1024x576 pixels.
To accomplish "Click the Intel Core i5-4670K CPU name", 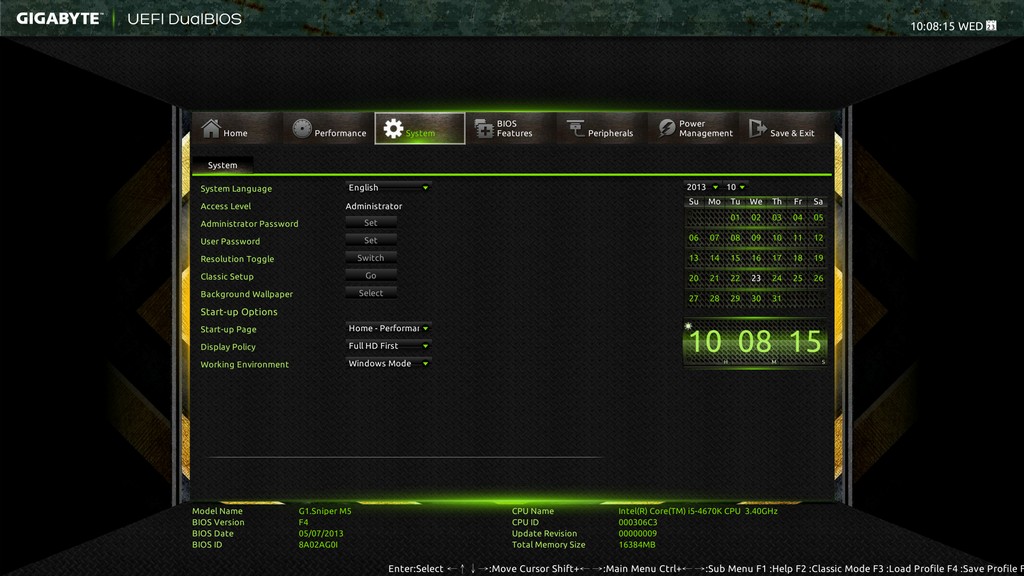I will click(x=697, y=511).
